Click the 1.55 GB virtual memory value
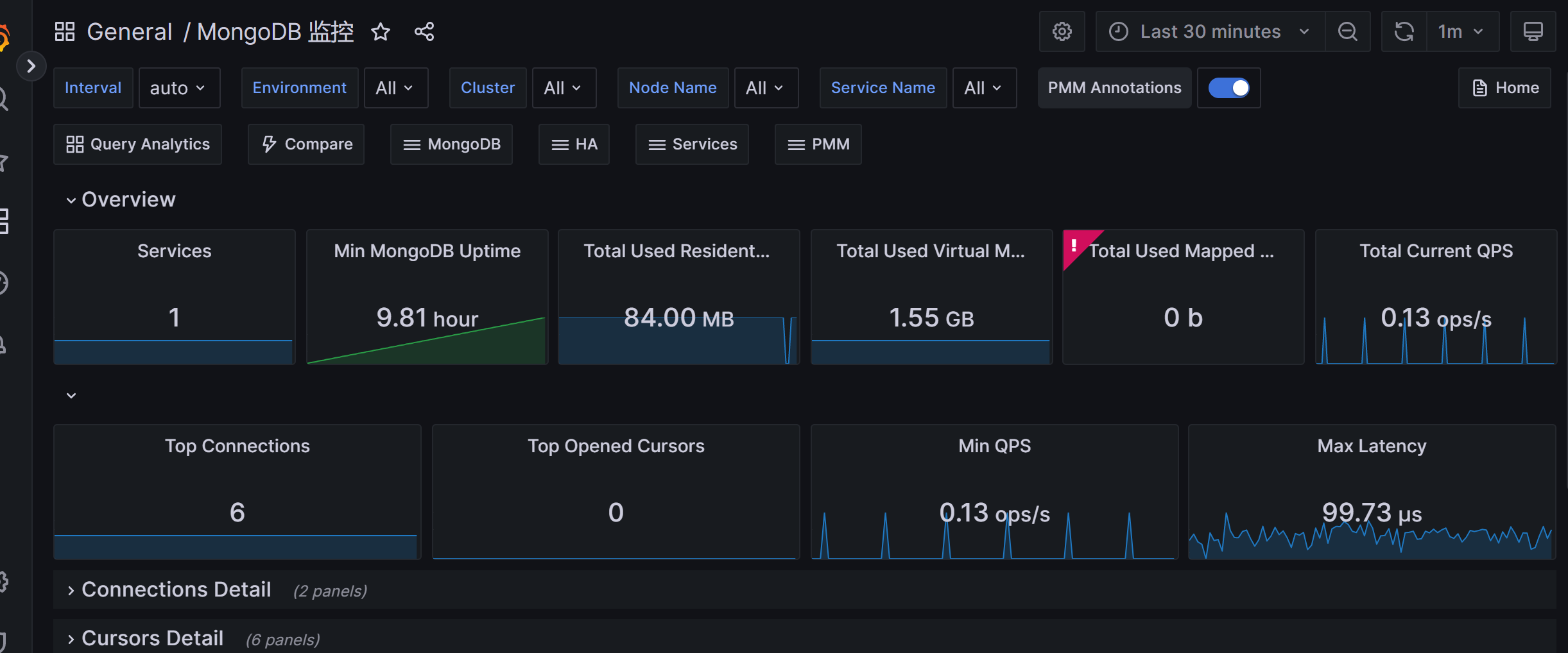 932,318
